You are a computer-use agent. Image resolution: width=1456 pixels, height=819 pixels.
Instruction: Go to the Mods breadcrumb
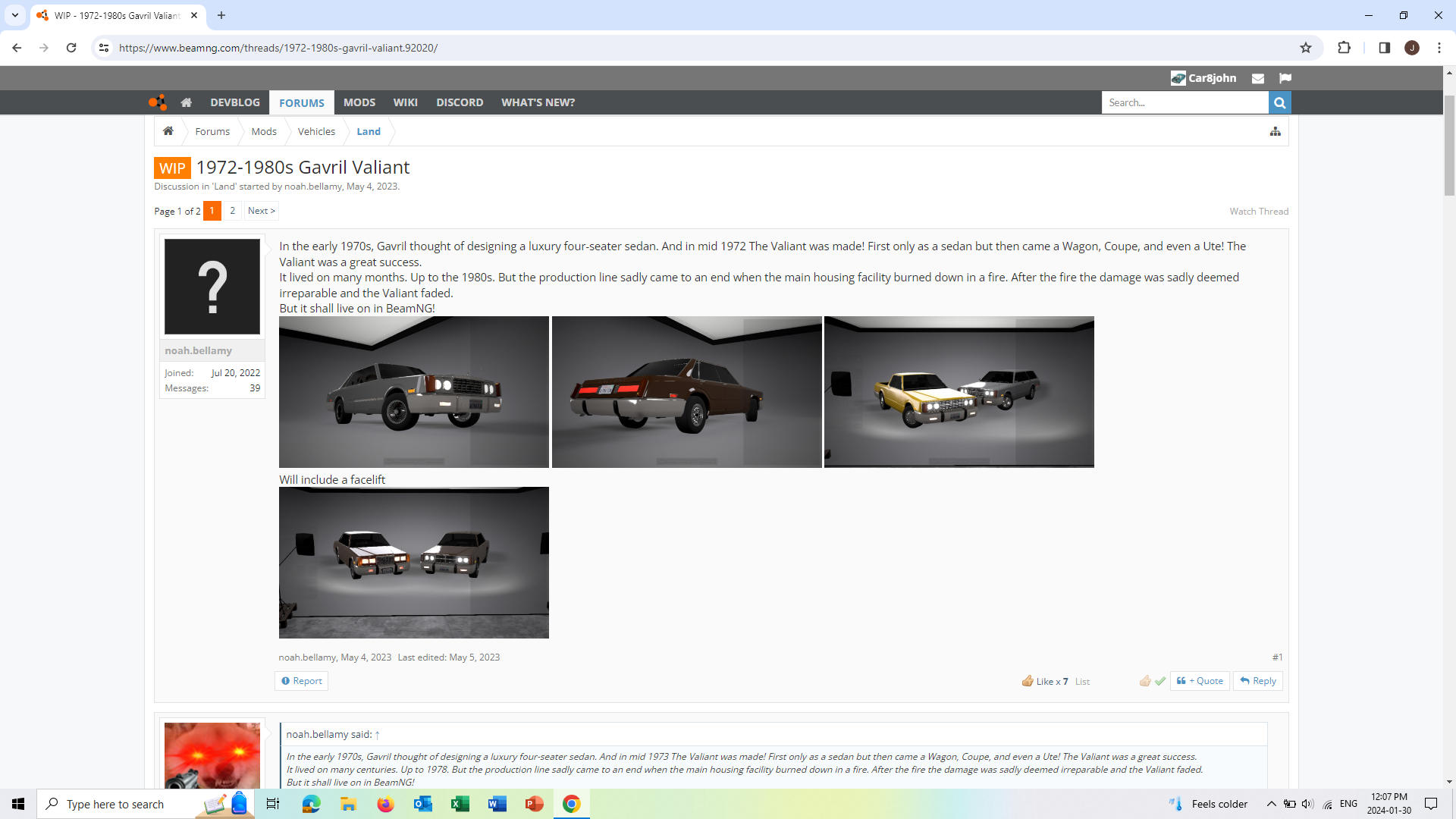click(x=264, y=131)
